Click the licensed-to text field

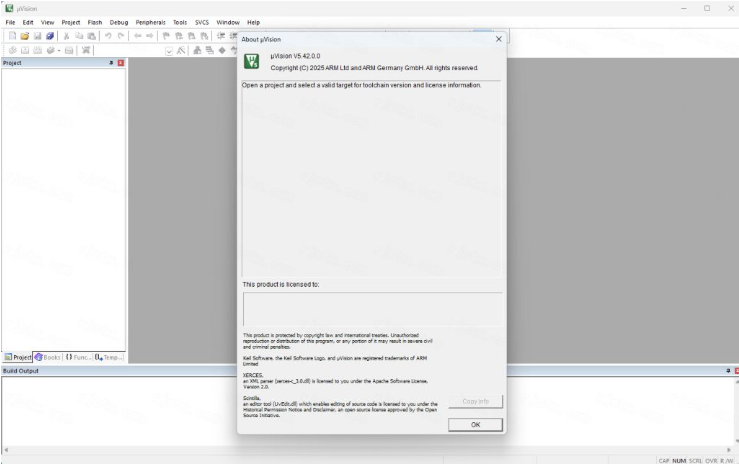[x=372, y=309]
